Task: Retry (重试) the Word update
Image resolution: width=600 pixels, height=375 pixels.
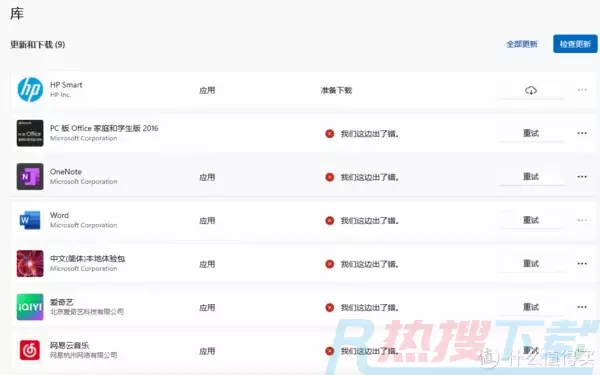Action: [531, 220]
